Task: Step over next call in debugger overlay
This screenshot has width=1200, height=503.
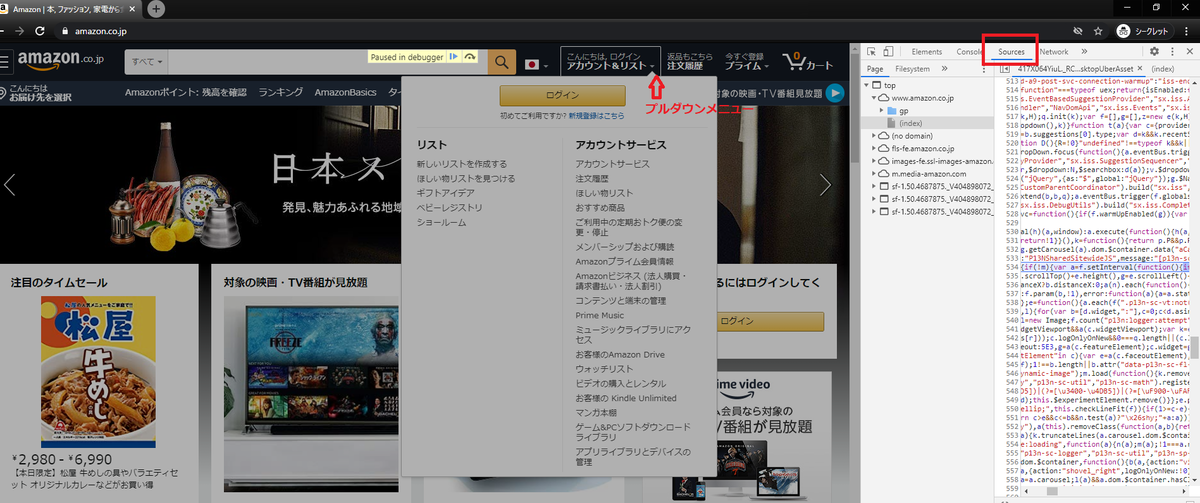Action: tap(470, 57)
